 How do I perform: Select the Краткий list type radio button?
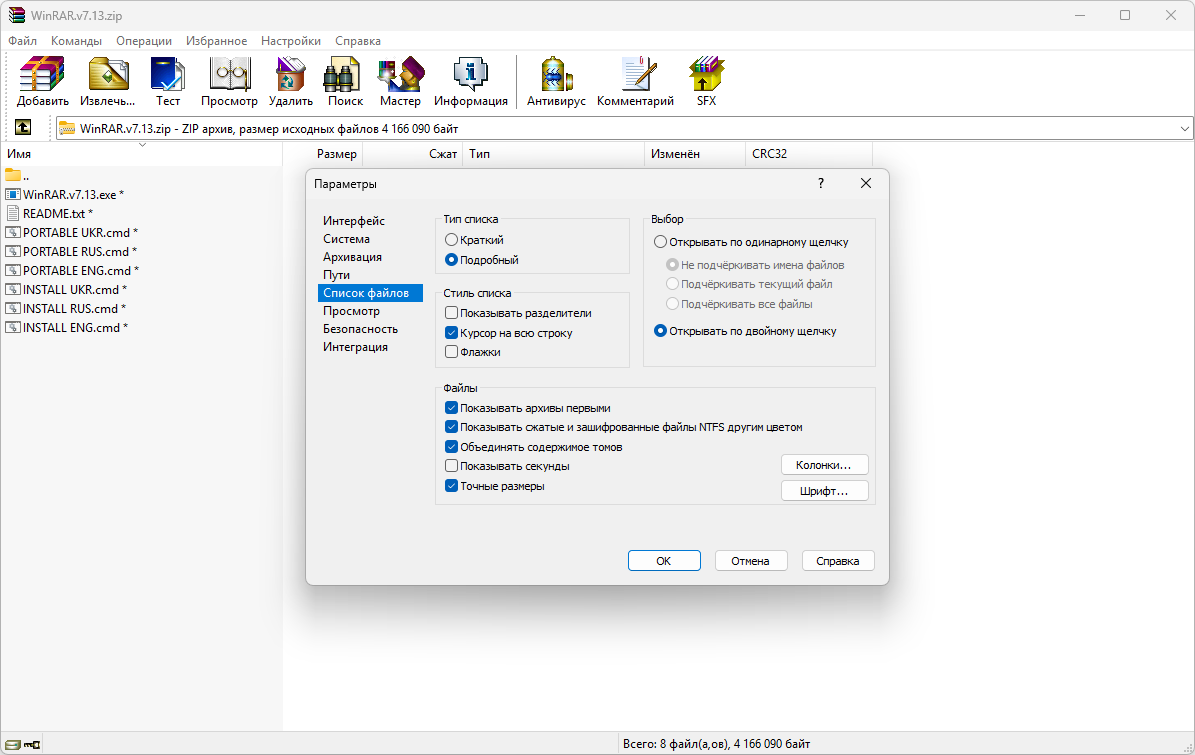point(451,240)
